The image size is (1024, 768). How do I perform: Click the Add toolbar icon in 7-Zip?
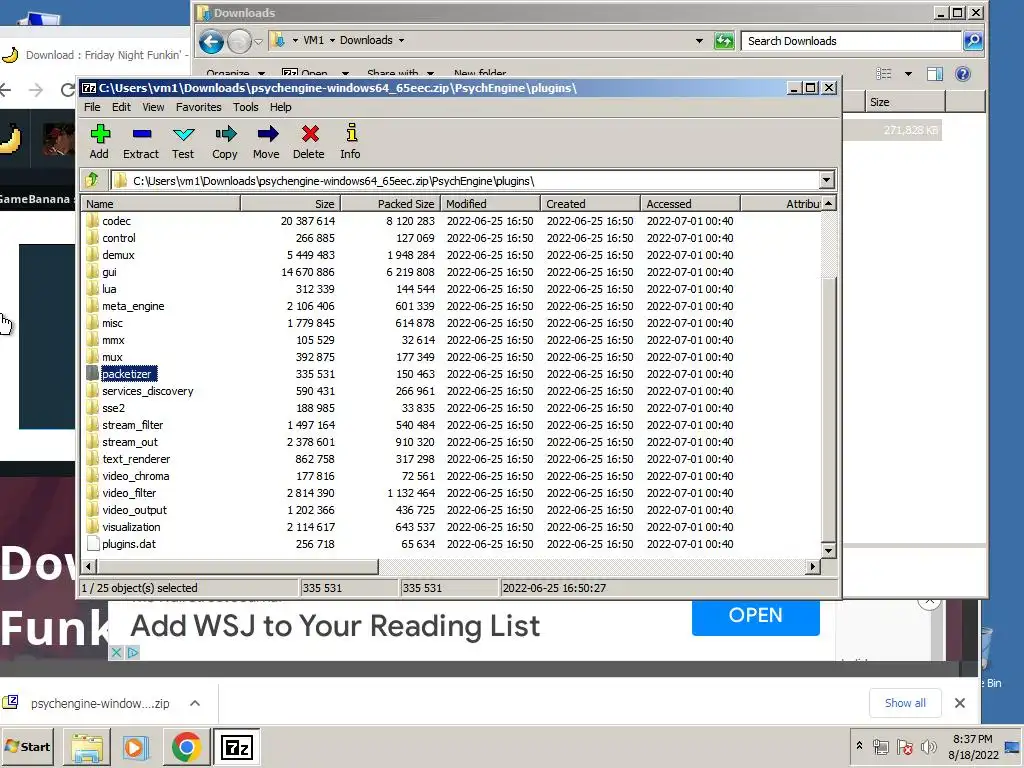(x=99, y=135)
